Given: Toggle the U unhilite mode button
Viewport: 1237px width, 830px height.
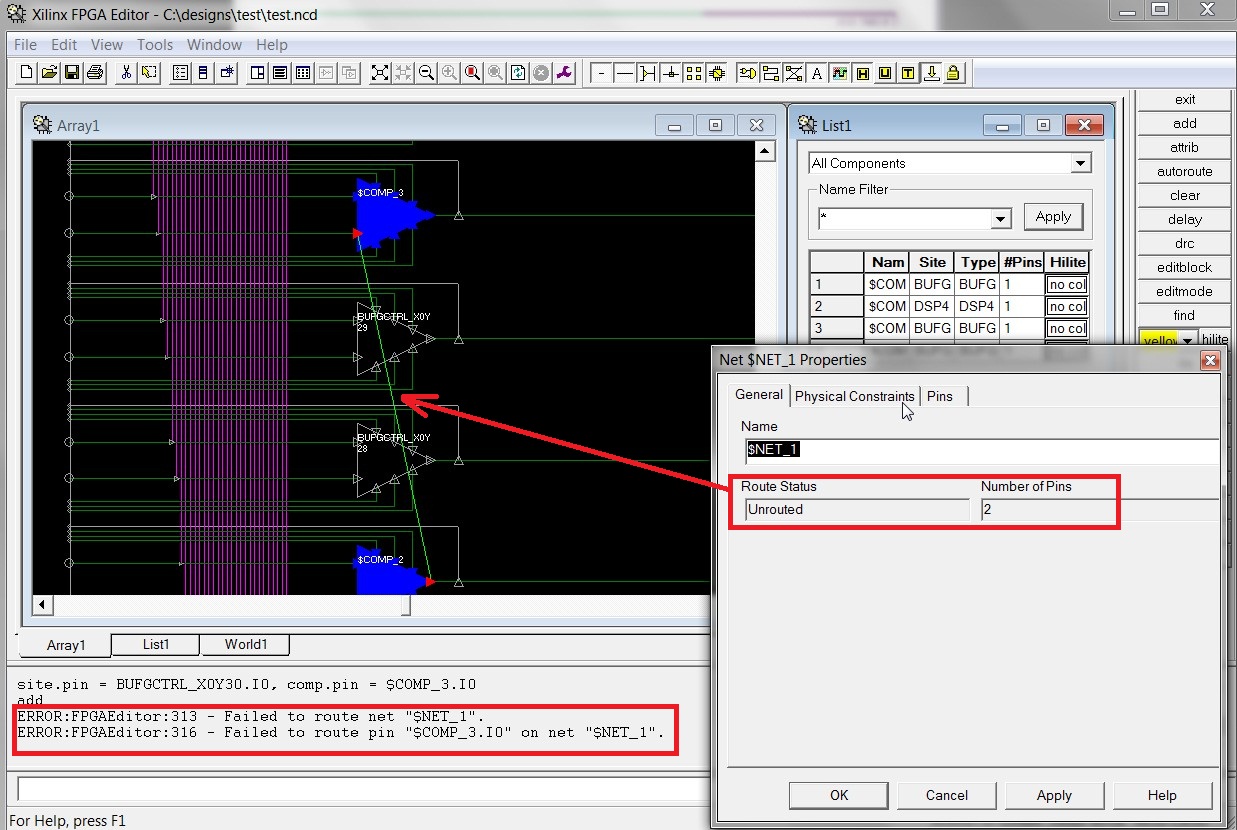Looking at the screenshot, I should pyautogui.click(x=886, y=73).
